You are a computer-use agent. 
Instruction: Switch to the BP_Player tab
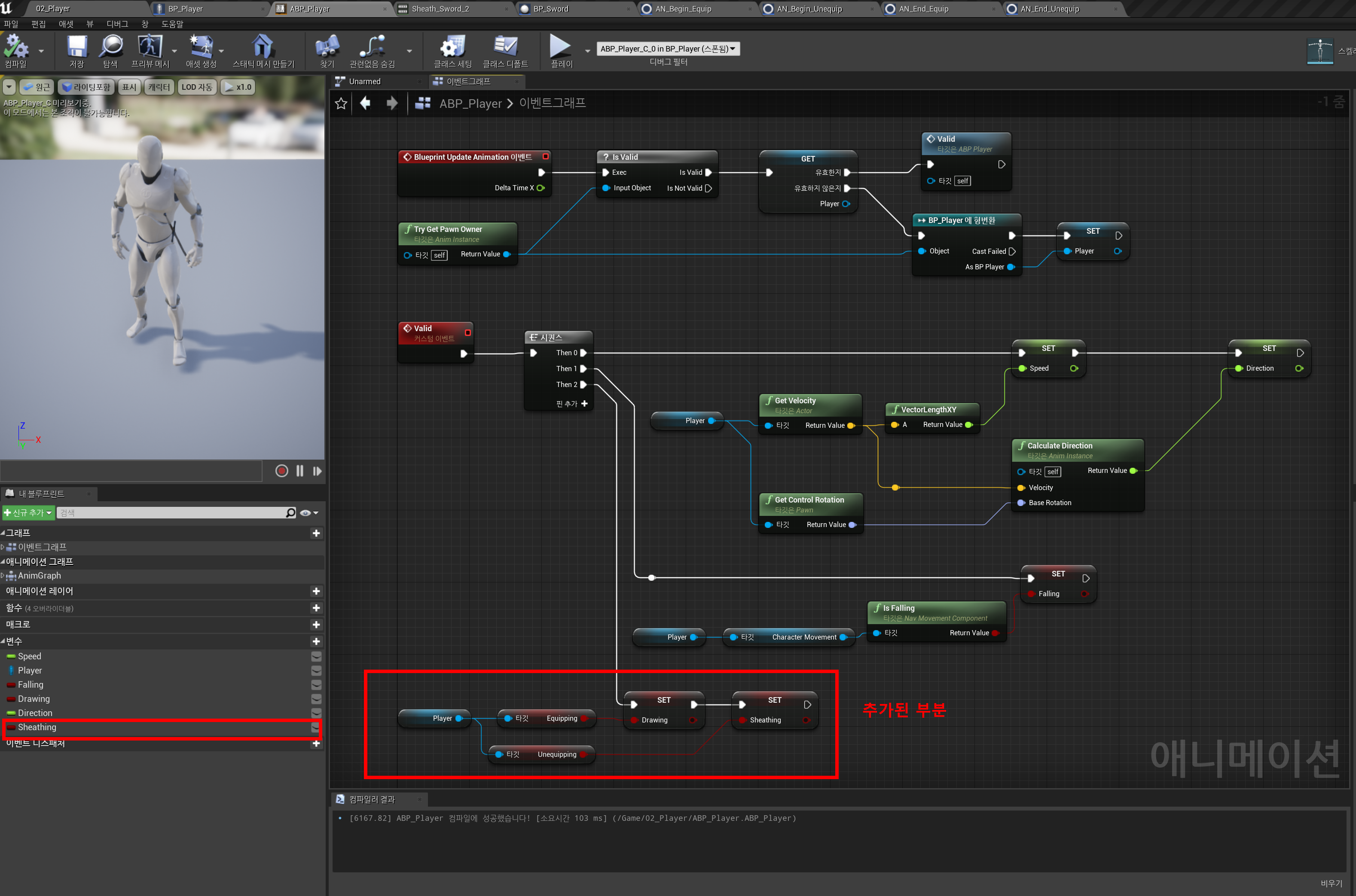coord(210,9)
